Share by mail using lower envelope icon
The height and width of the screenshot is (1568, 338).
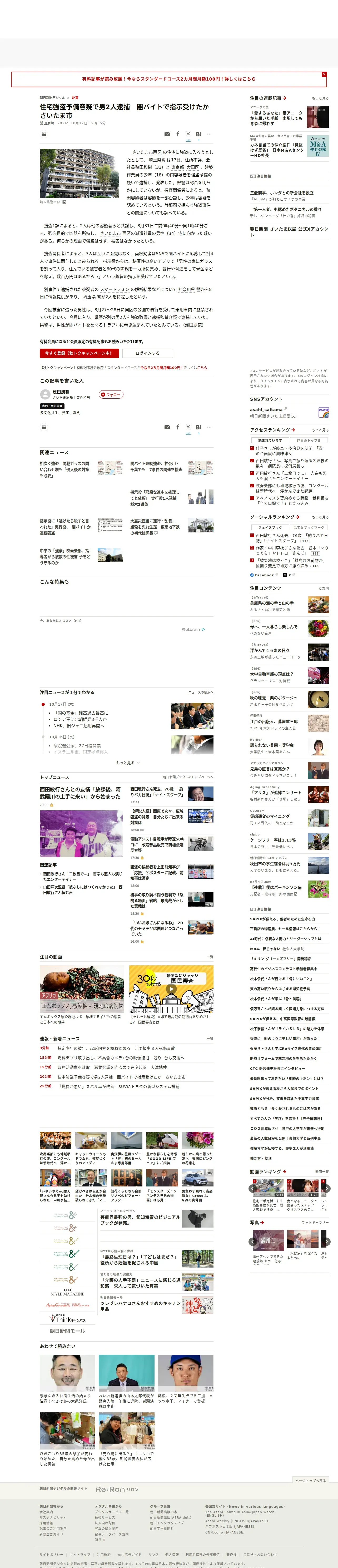pos(167,427)
